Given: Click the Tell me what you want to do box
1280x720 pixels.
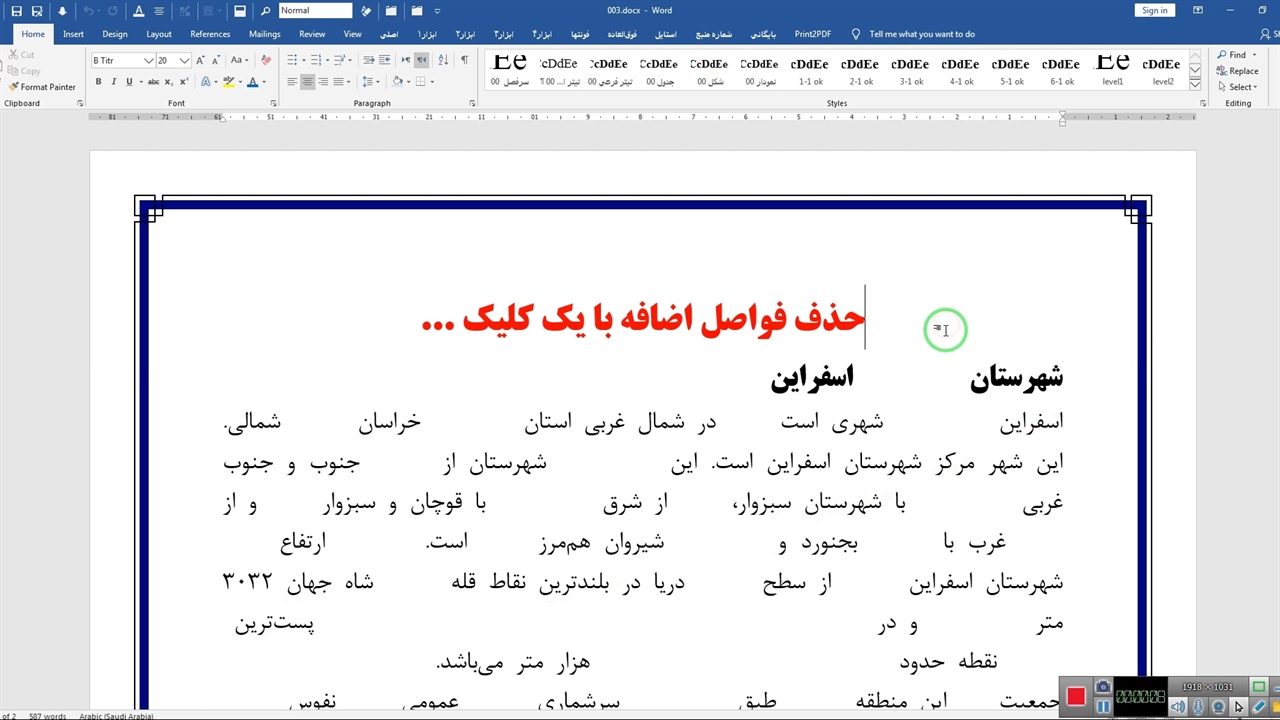Looking at the screenshot, I should (921, 34).
